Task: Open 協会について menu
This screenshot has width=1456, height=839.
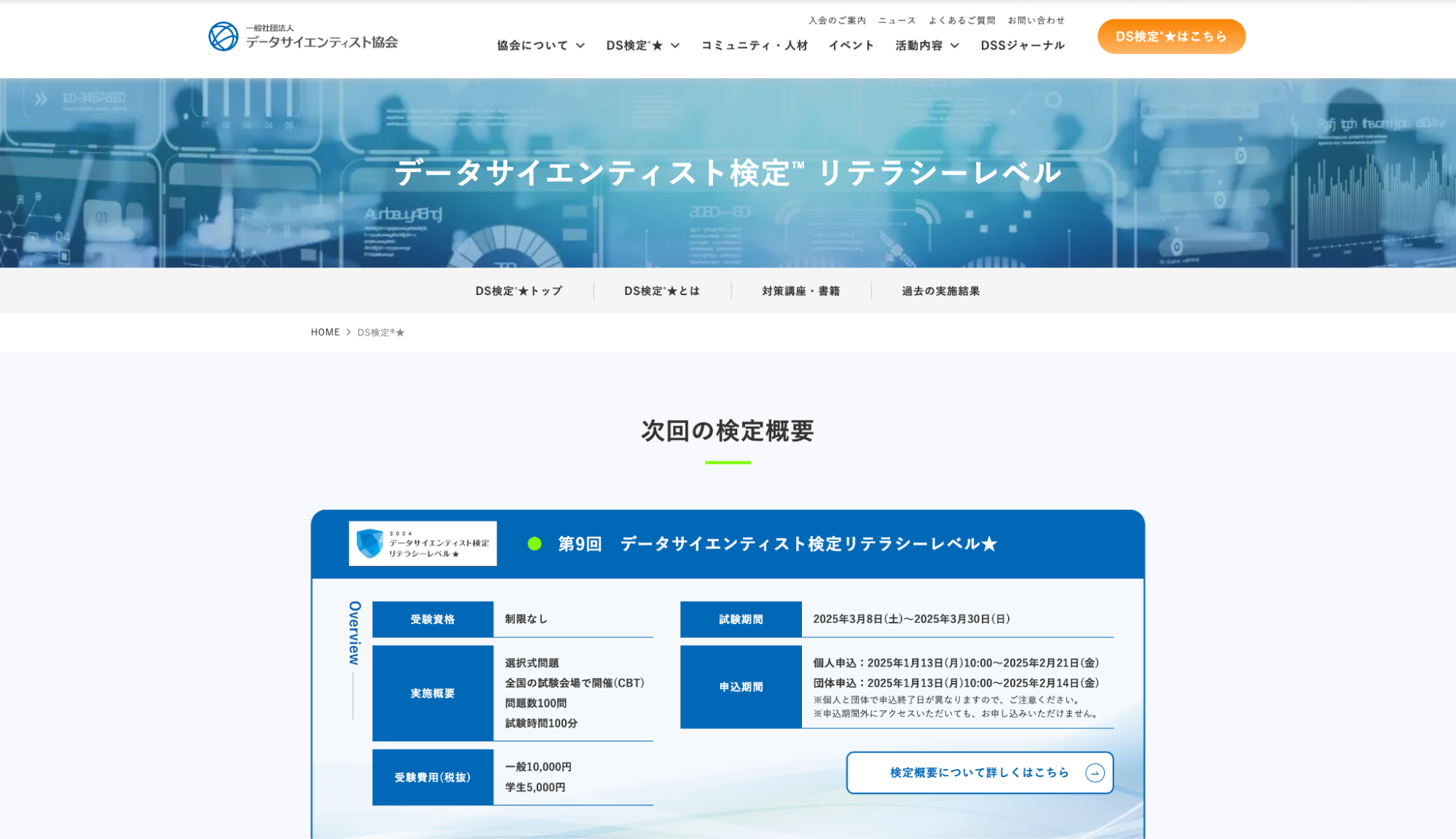Action: (532, 45)
